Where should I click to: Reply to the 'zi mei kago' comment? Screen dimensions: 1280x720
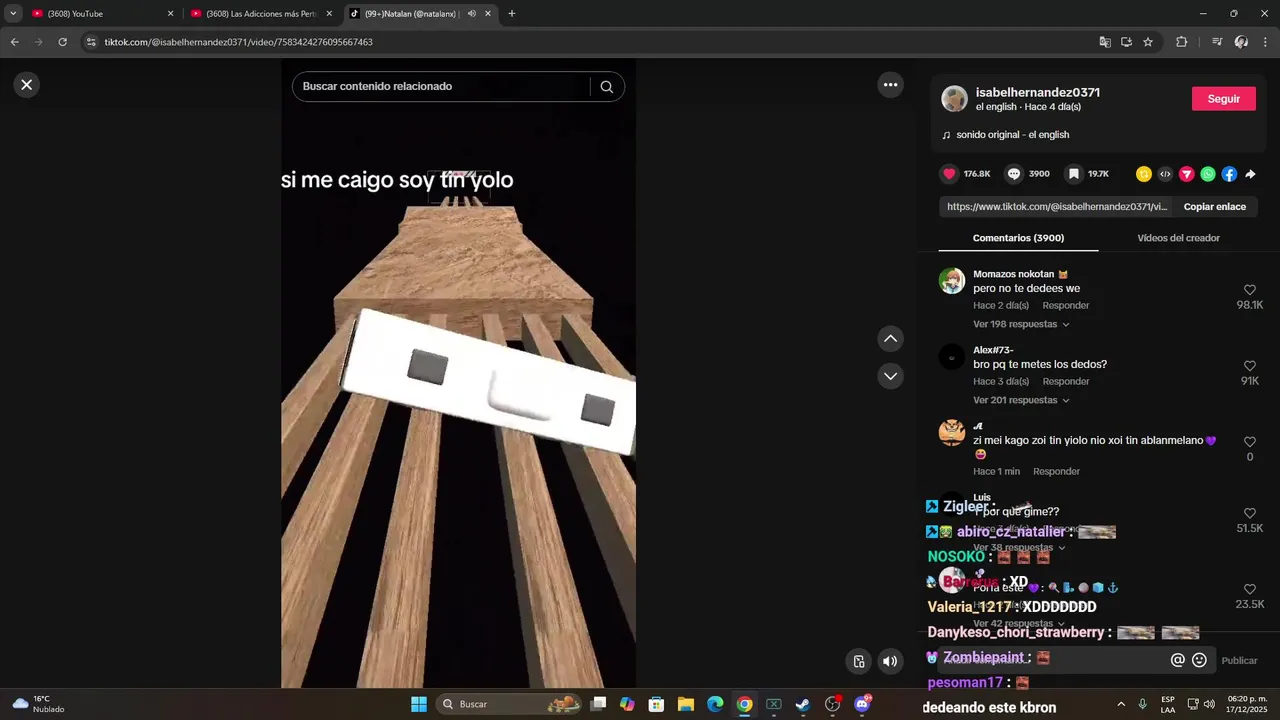pyautogui.click(x=1056, y=471)
